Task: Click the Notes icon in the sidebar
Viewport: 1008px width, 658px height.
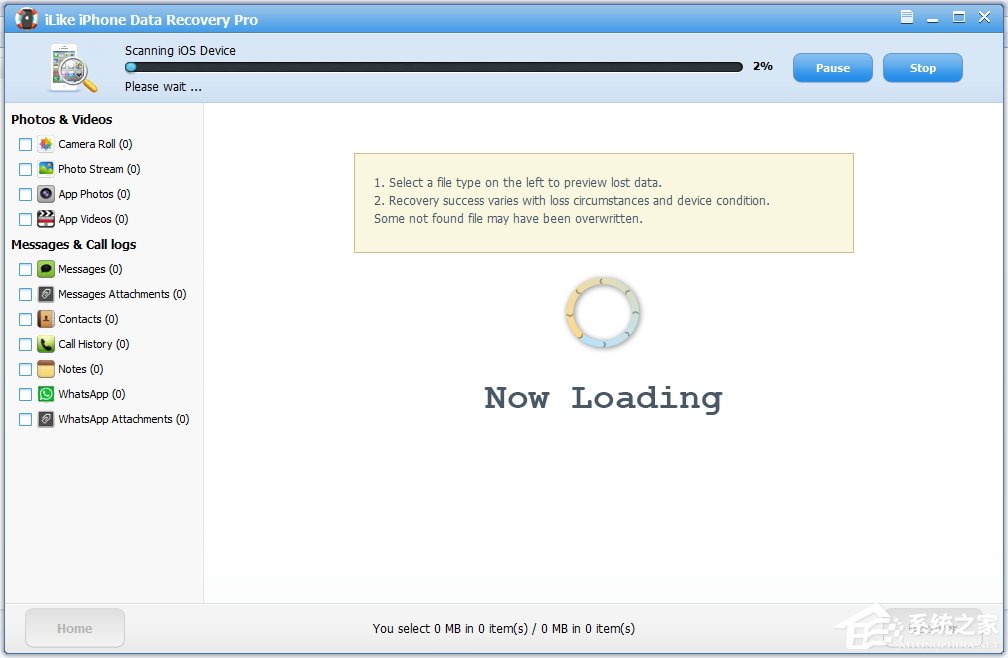Action: (x=44, y=369)
